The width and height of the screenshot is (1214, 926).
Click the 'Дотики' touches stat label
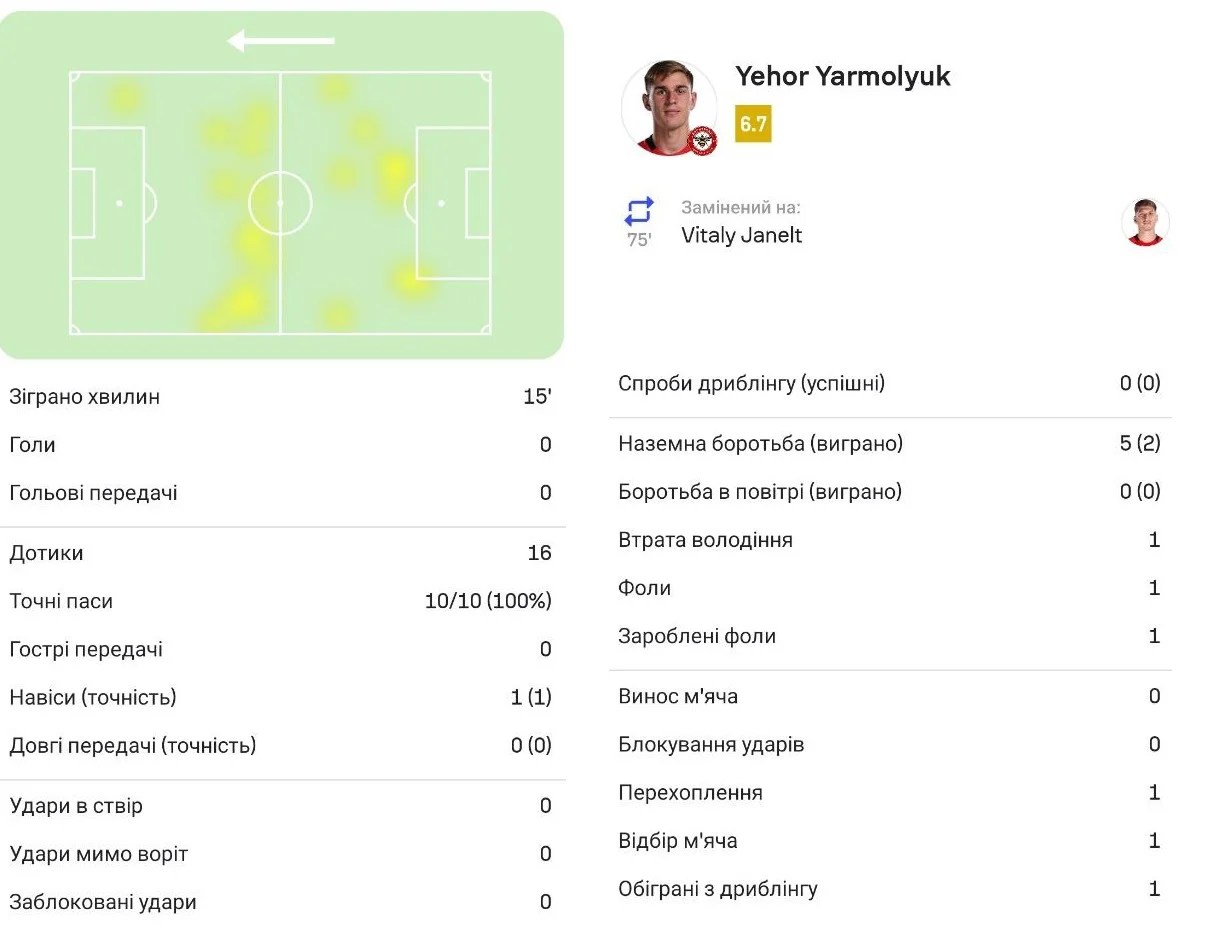tap(46, 553)
